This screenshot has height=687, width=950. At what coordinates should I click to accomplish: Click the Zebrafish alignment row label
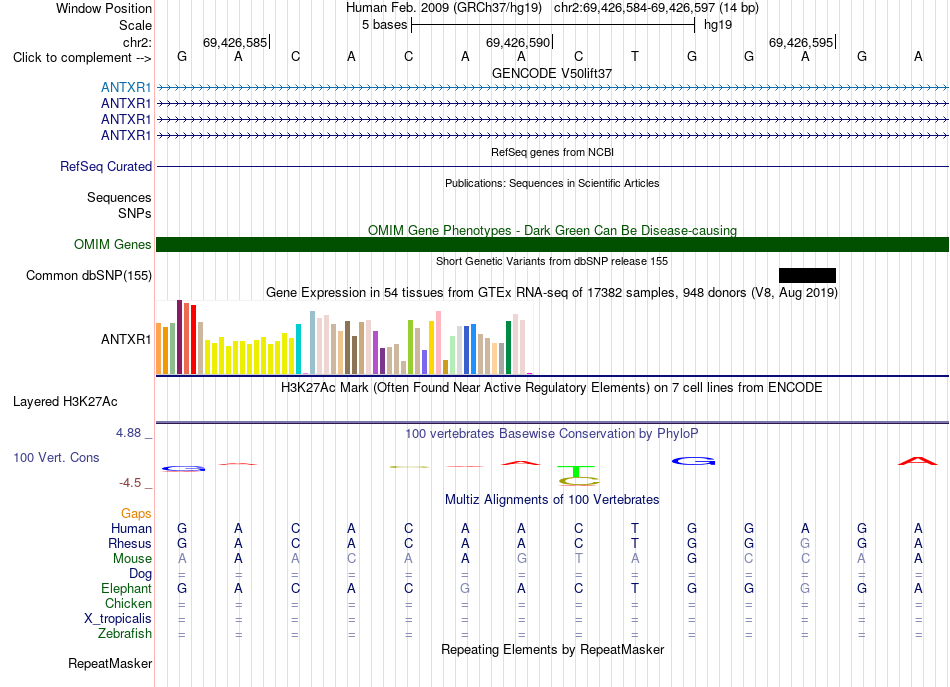tap(125, 633)
